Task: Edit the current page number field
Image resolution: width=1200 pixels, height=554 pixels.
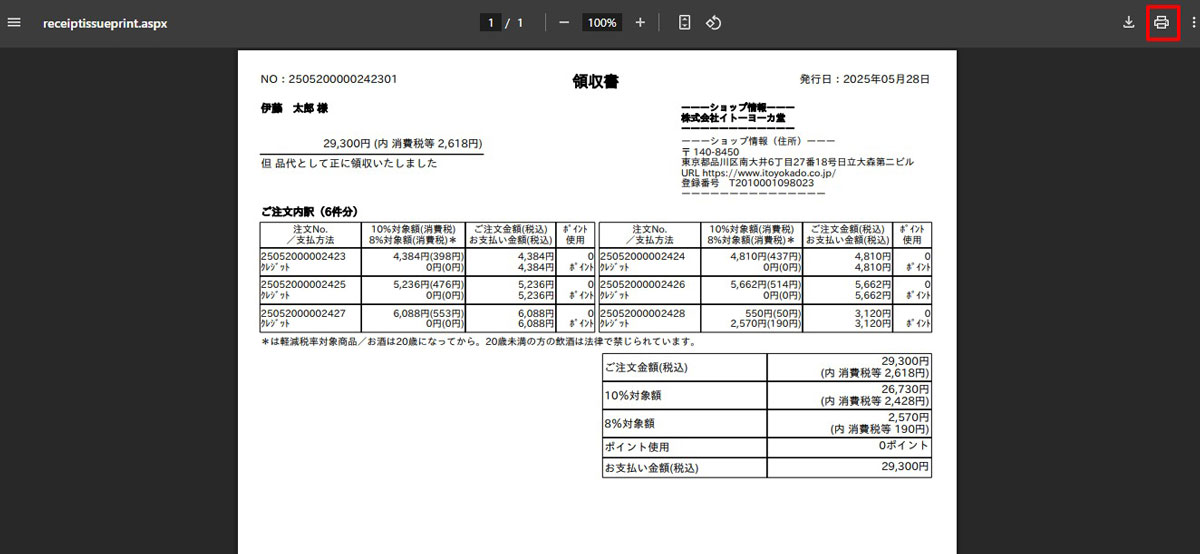Action: coord(490,22)
